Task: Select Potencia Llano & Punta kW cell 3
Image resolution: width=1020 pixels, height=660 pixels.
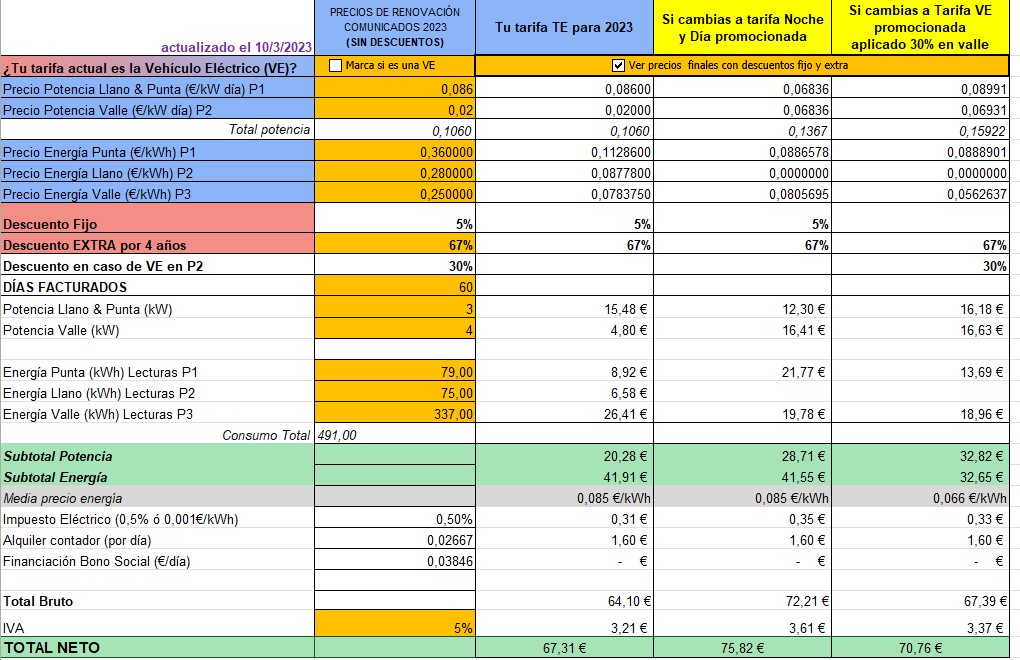Action: coord(395,308)
